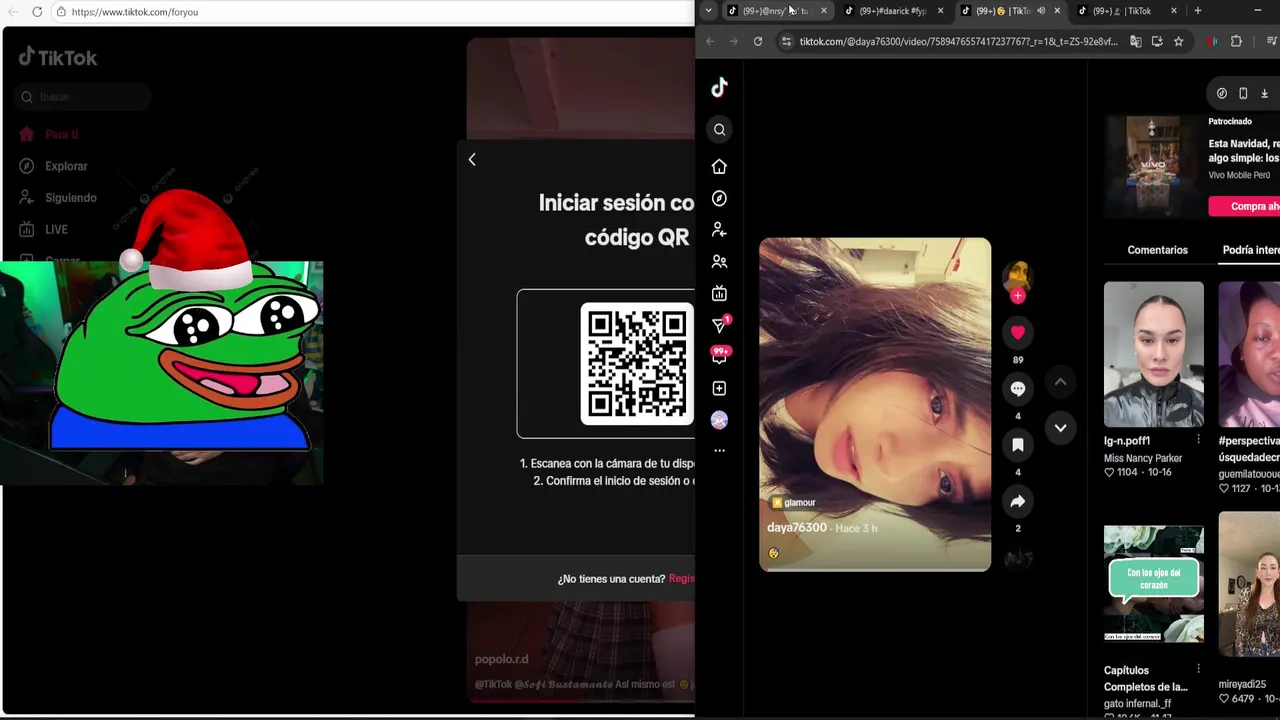Image resolution: width=1280 pixels, height=720 pixels.
Task: Open Chrome extensions puzzle icon
Action: [1236, 41]
